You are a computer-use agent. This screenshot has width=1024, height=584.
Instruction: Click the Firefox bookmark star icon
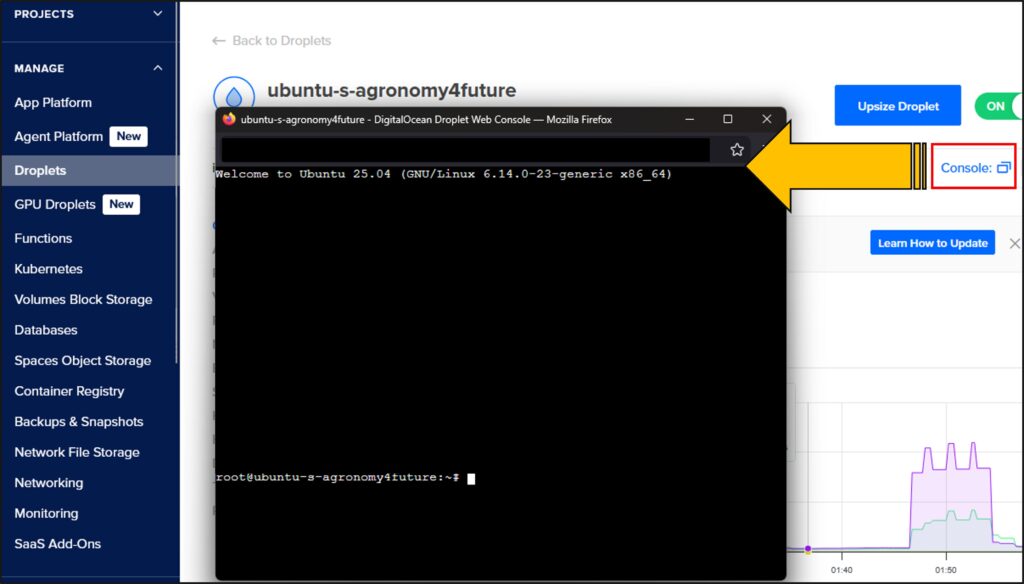(737, 150)
